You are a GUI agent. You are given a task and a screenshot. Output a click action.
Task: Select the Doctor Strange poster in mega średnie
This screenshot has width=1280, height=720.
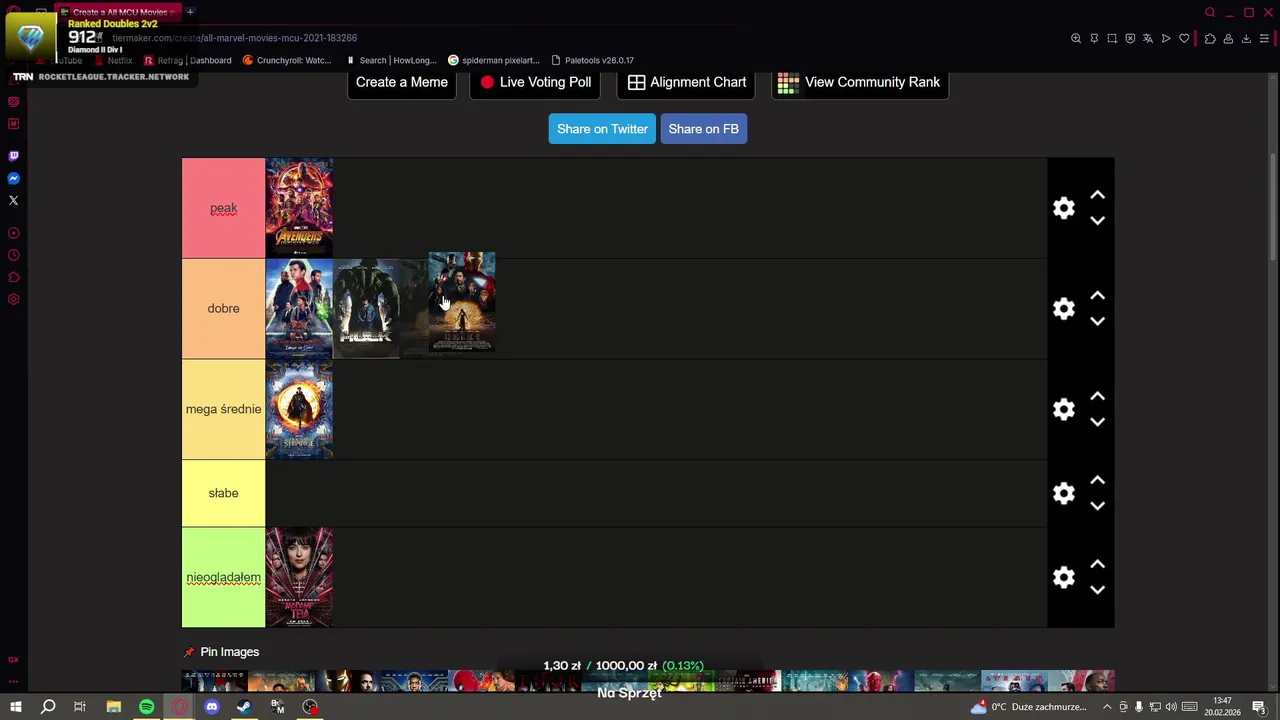click(299, 409)
